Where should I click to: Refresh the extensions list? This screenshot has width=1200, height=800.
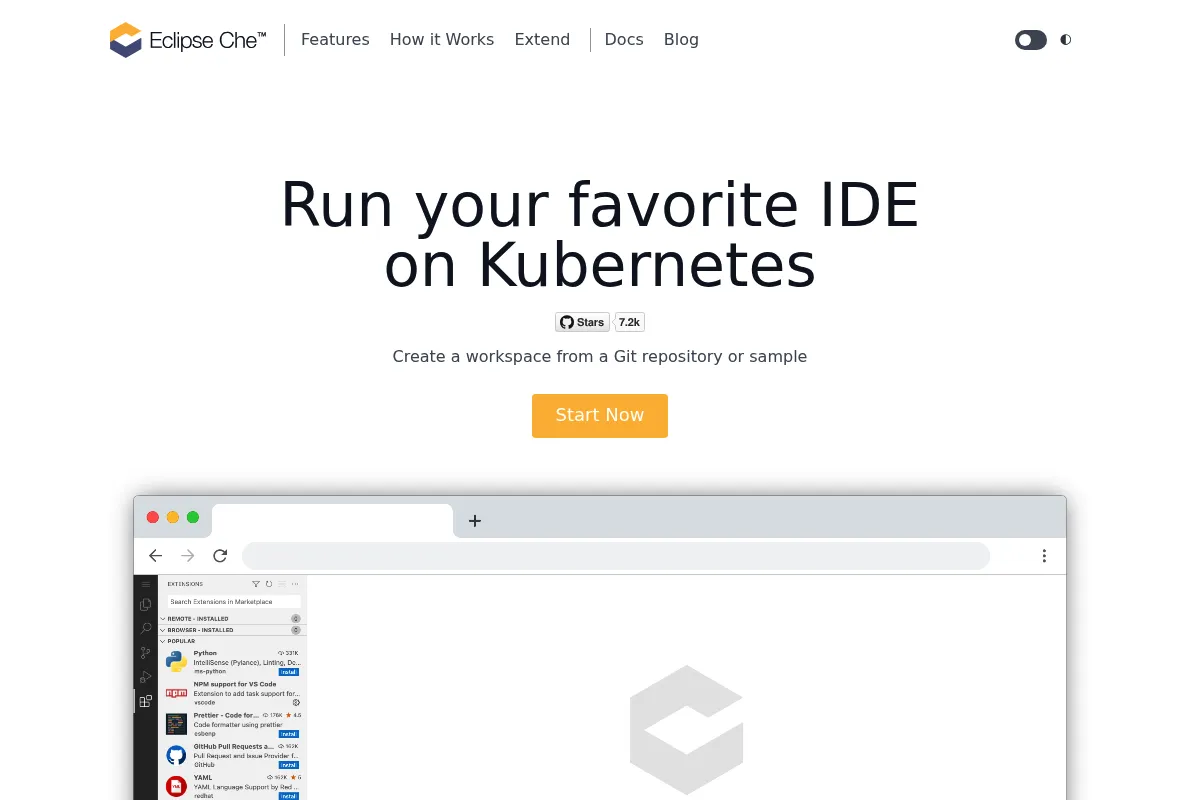pos(269,584)
